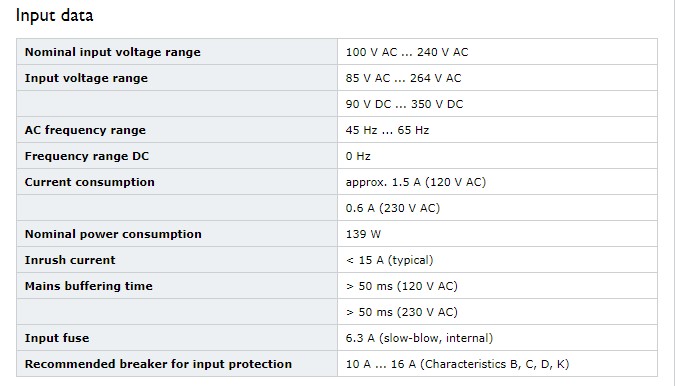Click the approx. 1.5 A (120 V AC) value
Screen dimensions: 675x386
coord(416,182)
